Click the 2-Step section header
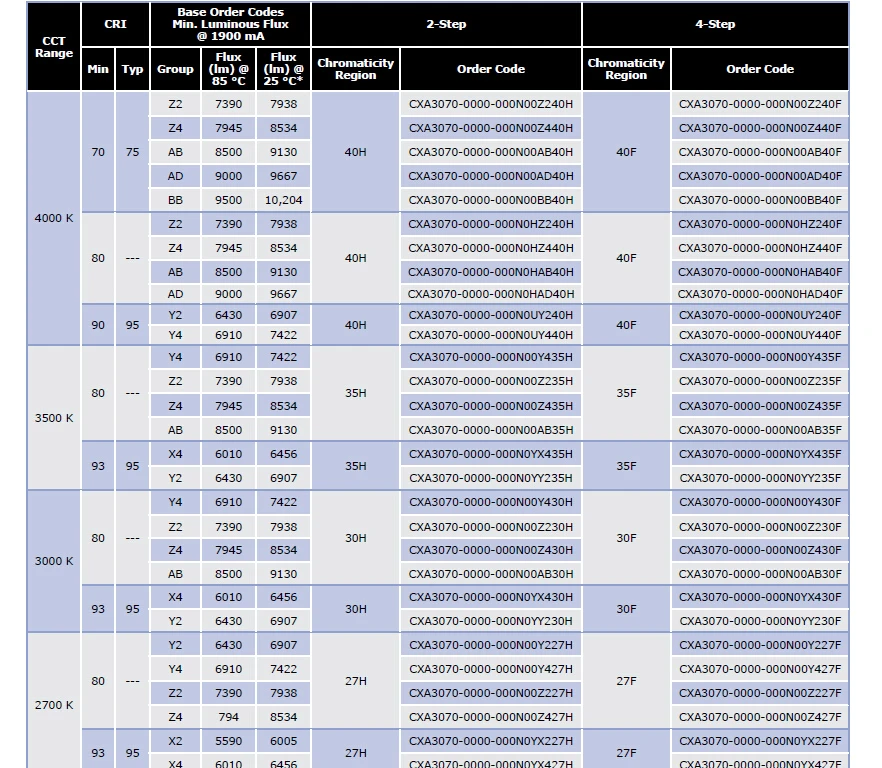This screenshot has width=882, height=768. pos(446,24)
